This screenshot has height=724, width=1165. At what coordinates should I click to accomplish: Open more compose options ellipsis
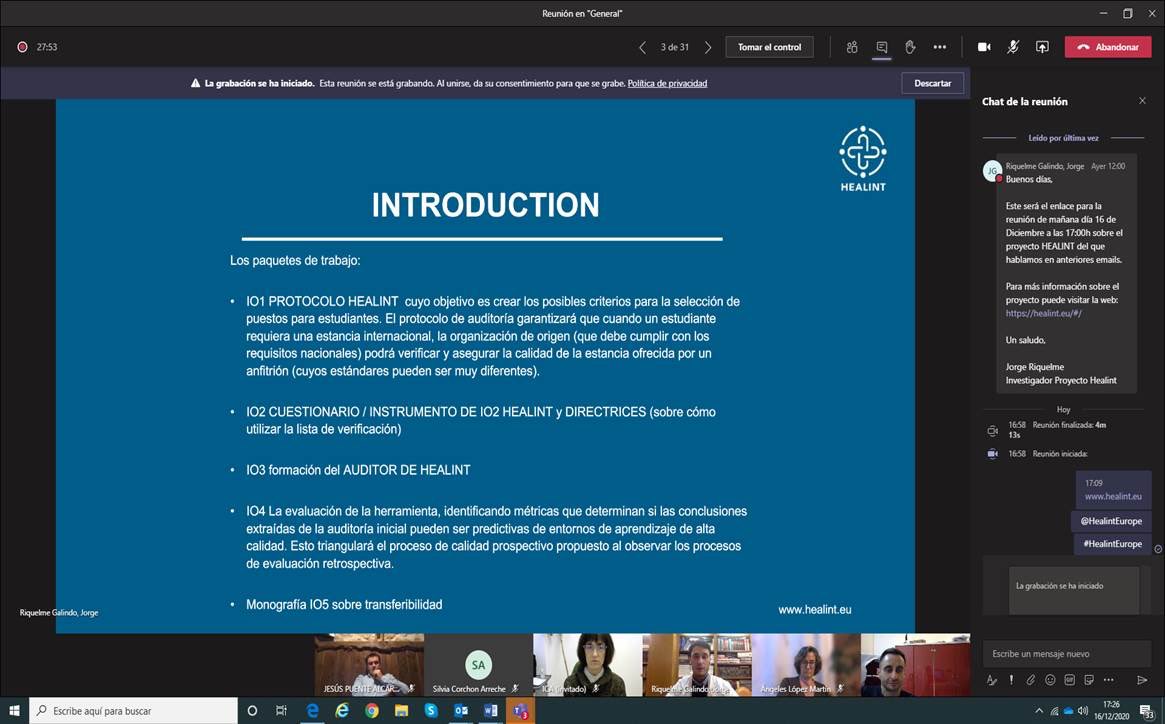1109,679
